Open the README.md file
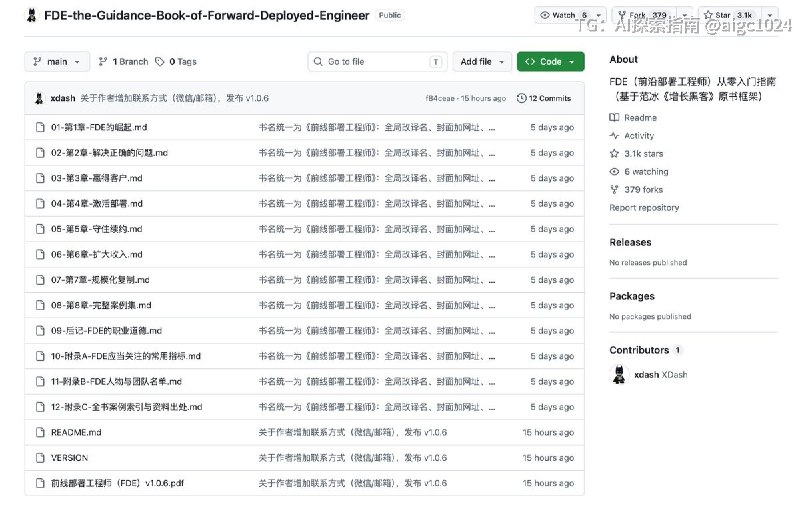The image size is (800, 505). click(76, 433)
